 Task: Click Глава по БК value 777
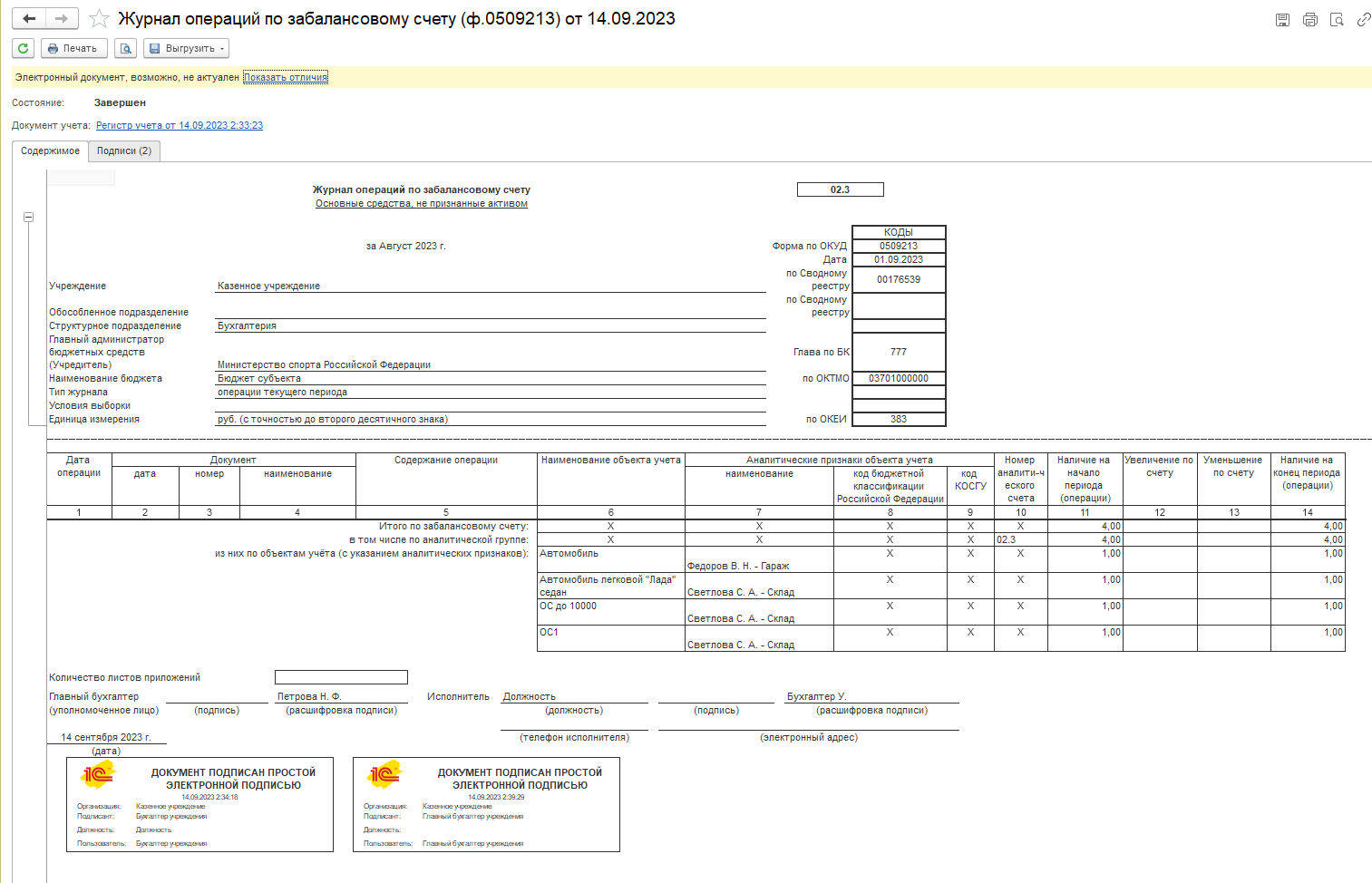pos(899,352)
